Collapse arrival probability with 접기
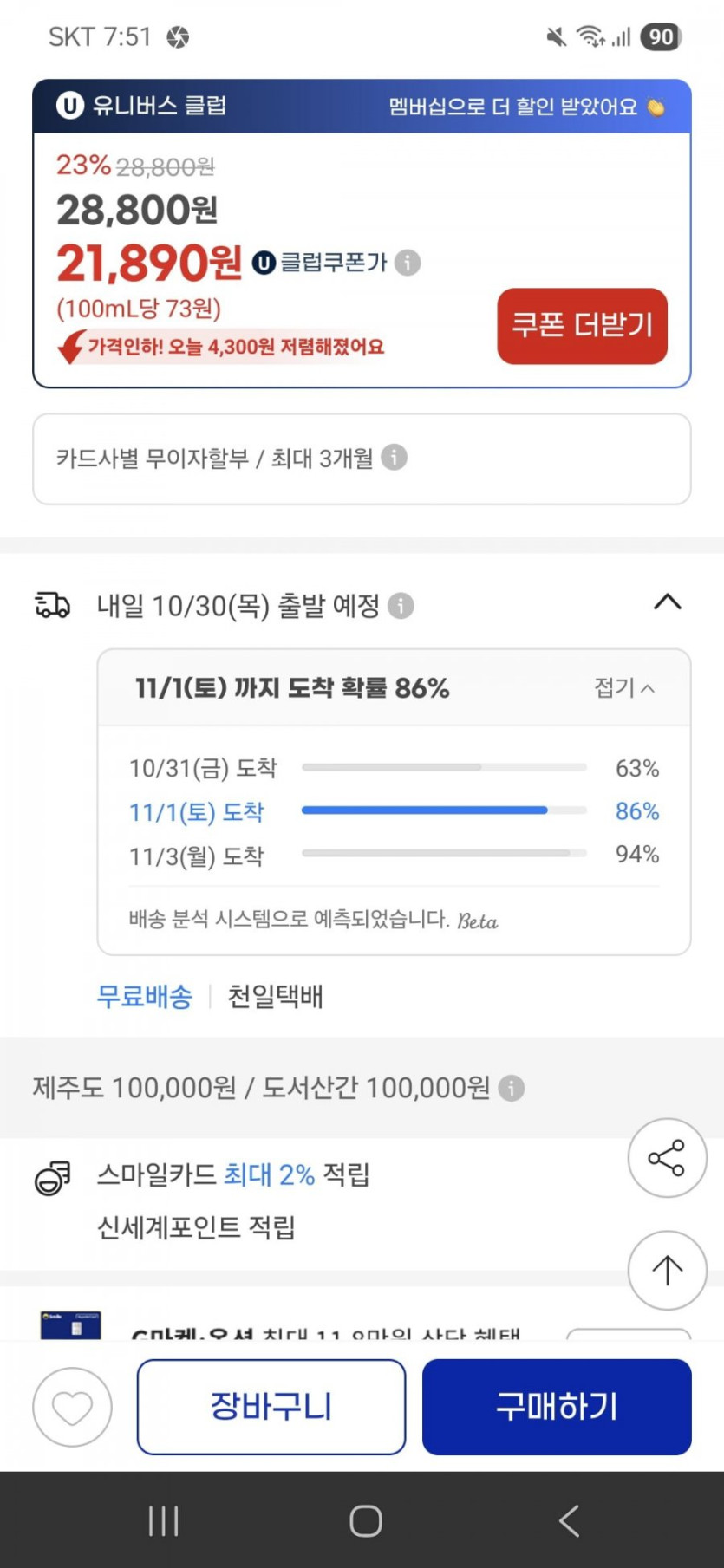The image size is (724, 1568). coord(623,688)
